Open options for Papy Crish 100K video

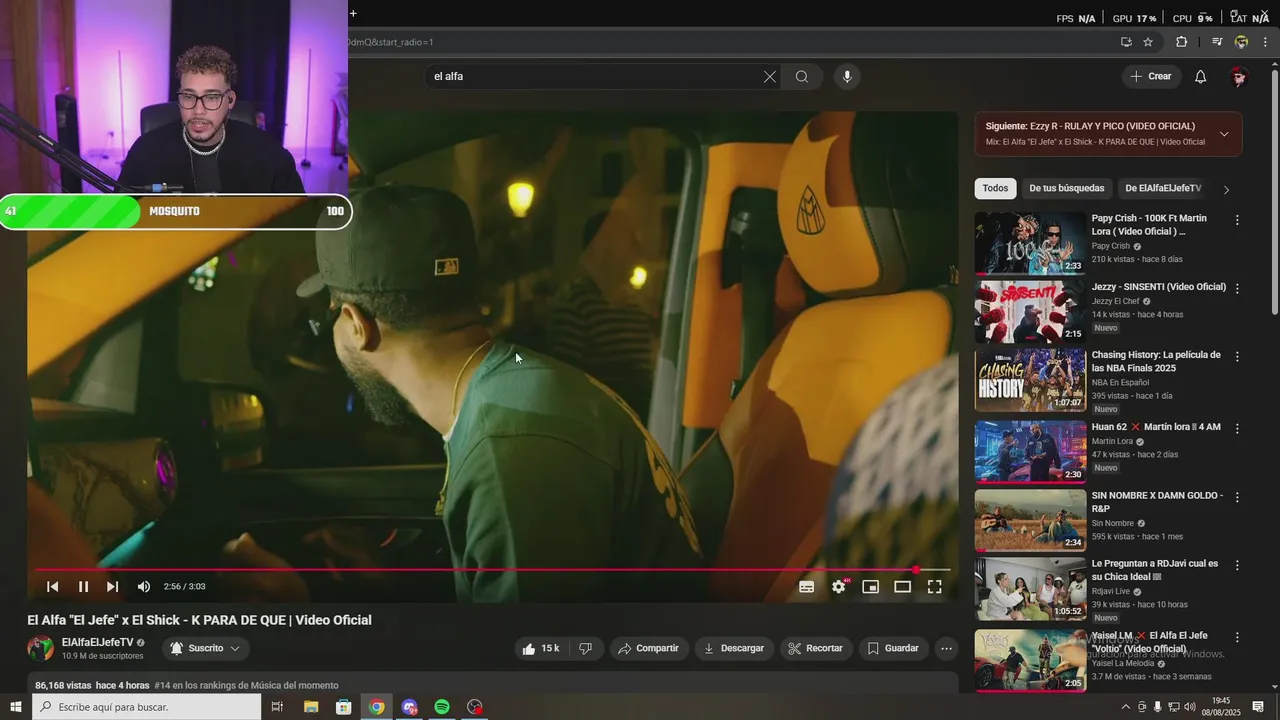pos(1237,220)
